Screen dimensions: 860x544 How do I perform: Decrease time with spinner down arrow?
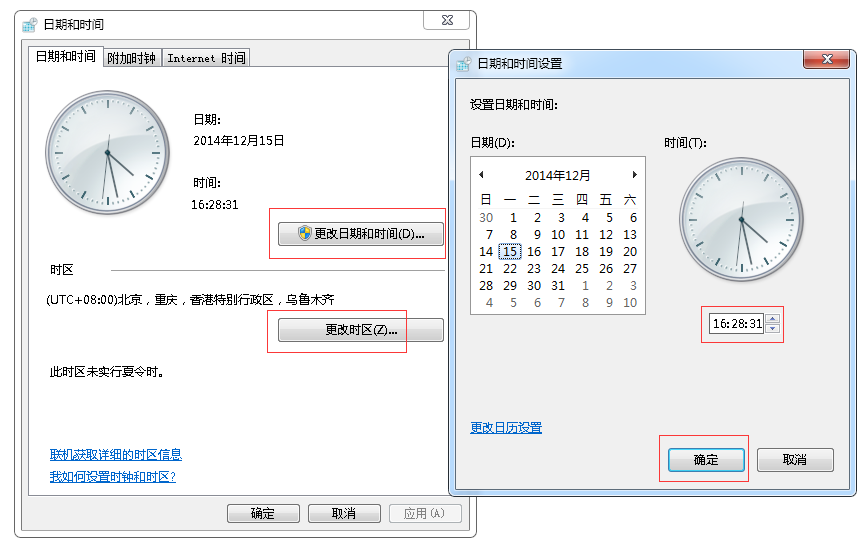coord(772,329)
